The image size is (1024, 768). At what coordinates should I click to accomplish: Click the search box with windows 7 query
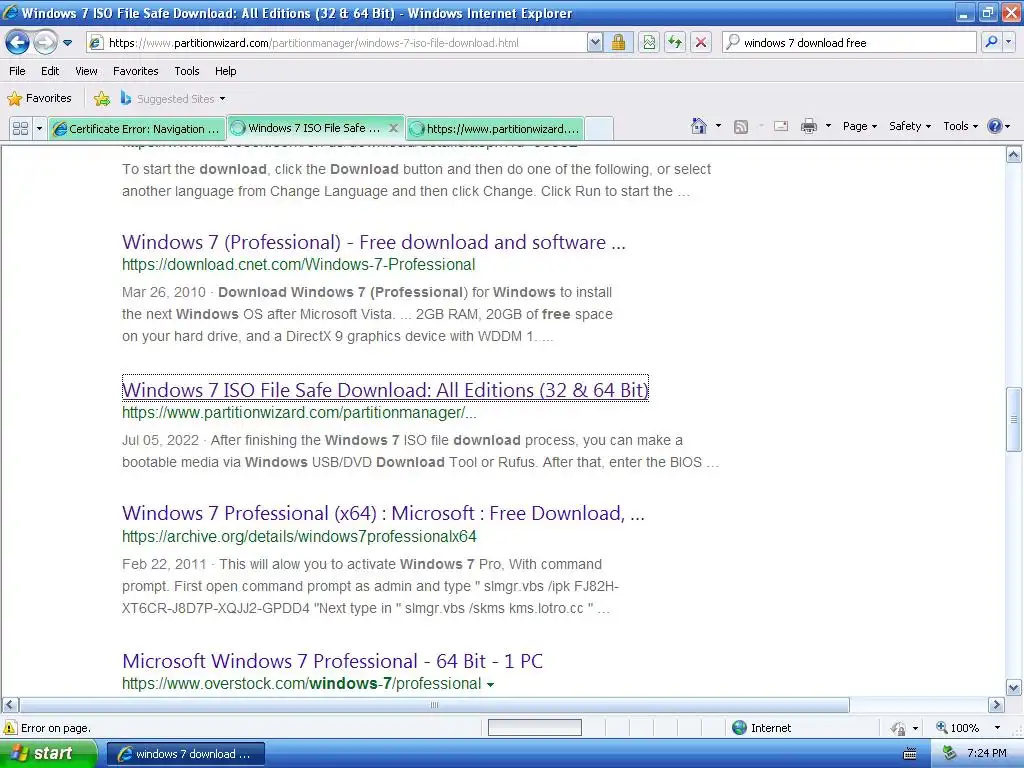coord(849,43)
